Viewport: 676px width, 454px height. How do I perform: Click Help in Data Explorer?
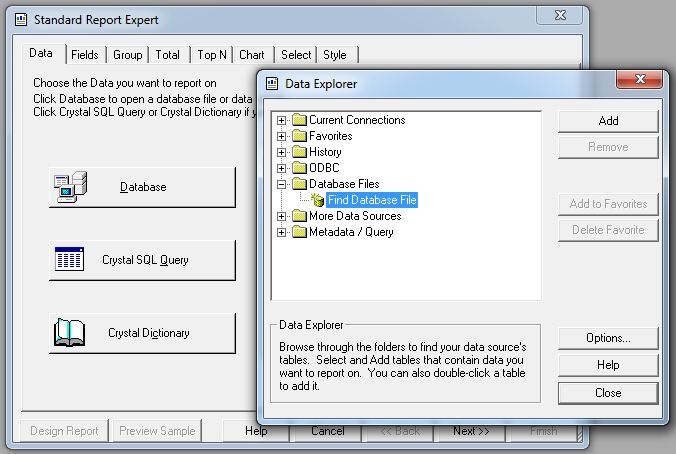pos(608,365)
